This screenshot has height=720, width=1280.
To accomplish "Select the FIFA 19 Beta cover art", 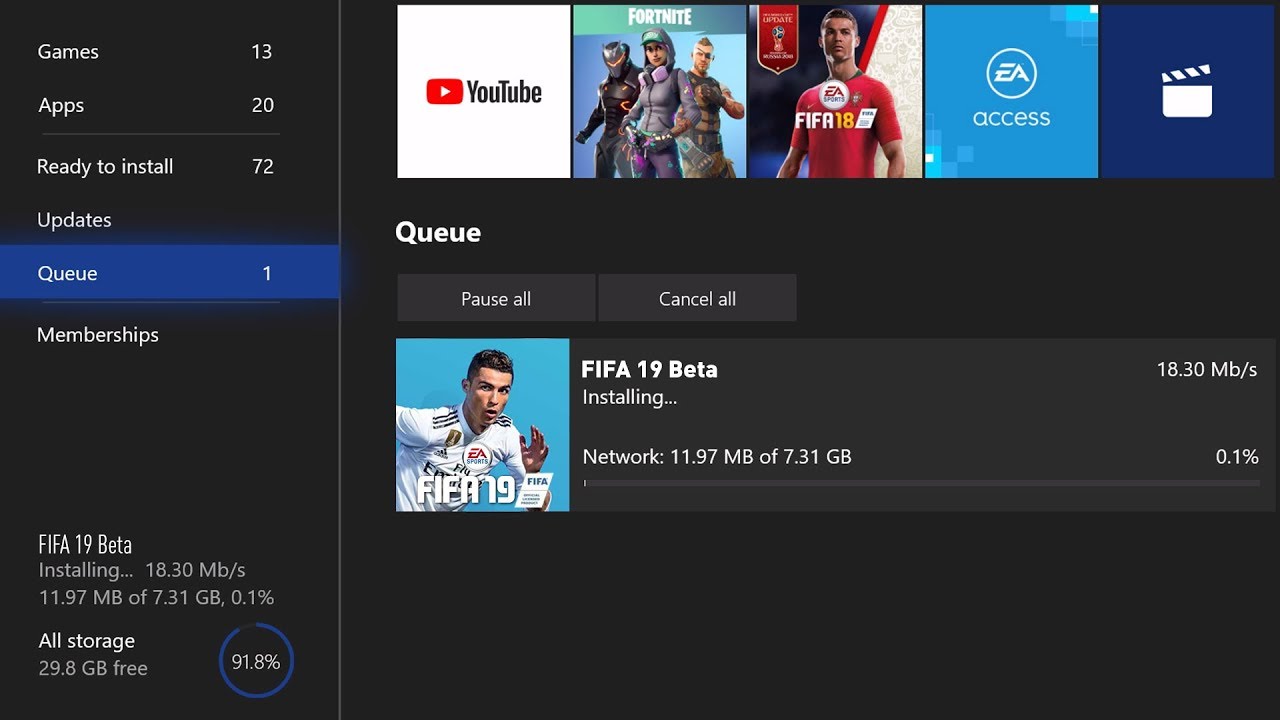I will click(483, 425).
